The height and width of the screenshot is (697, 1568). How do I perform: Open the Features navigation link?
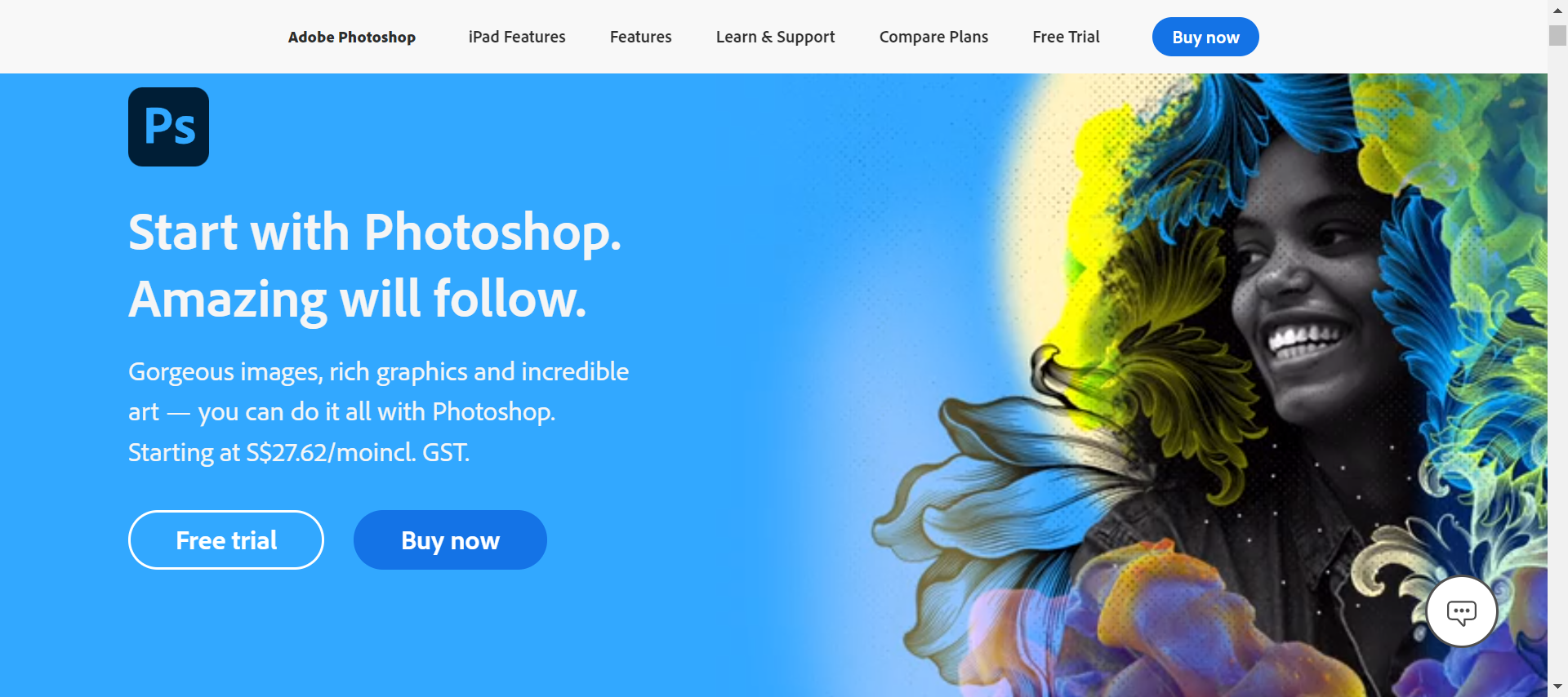(640, 37)
